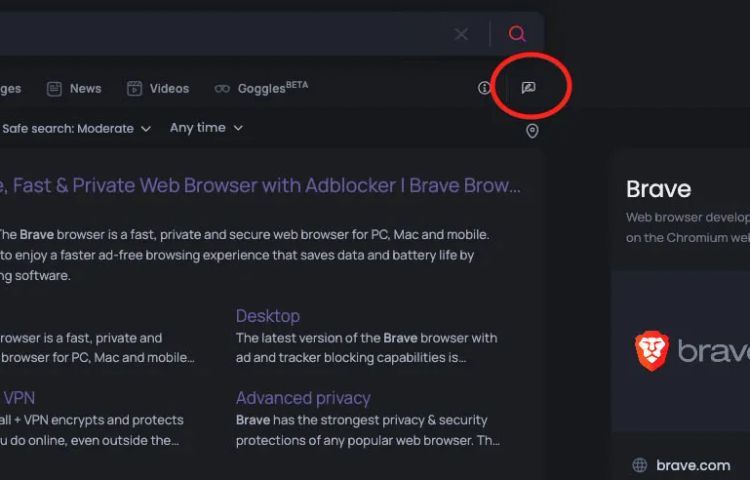Open the Desktop sublink
The width and height of the screenshot is (750, 480).
268,316
